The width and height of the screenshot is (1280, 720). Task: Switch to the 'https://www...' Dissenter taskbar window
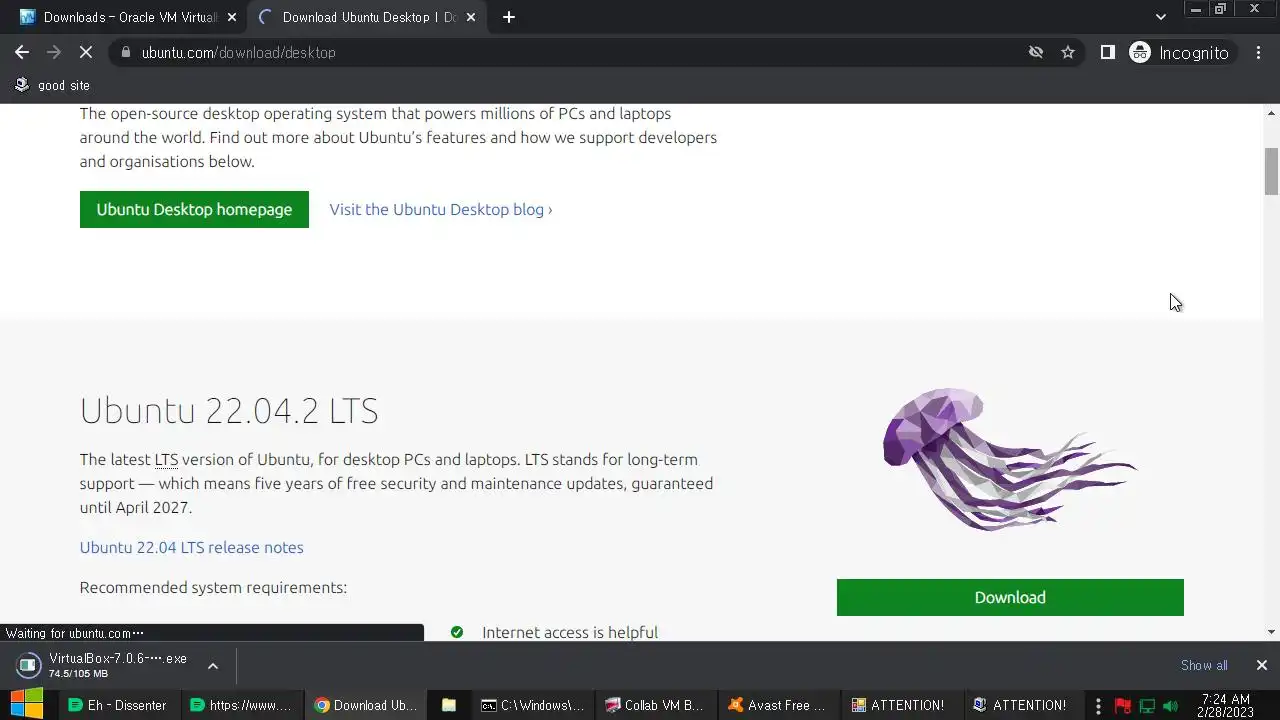(x=241, y=705)
